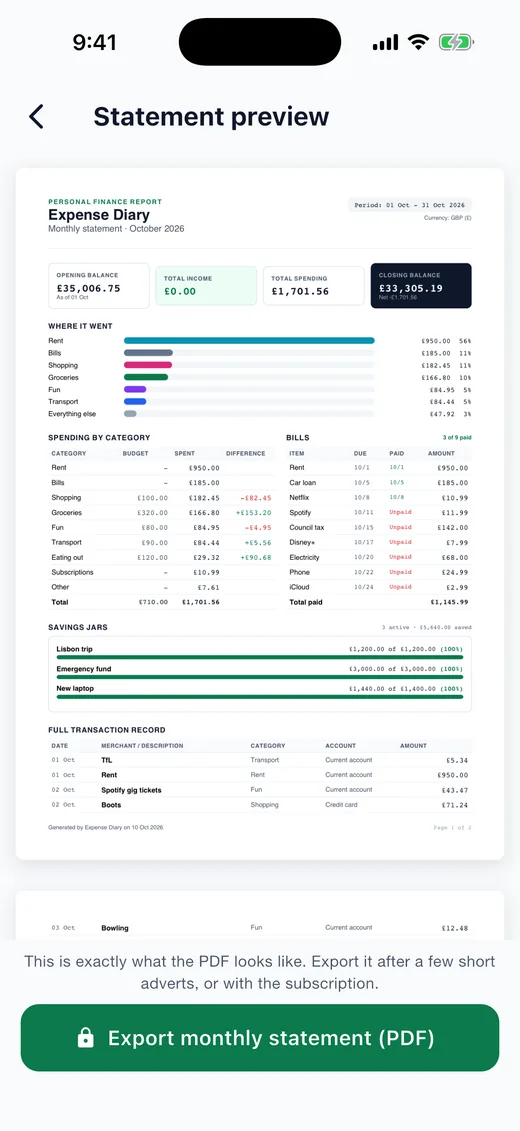The height and width of the screenshot is (1131, 520).
Task: Select the Opening Balance £35,006.75 card
Action: [x=99, y=286]
